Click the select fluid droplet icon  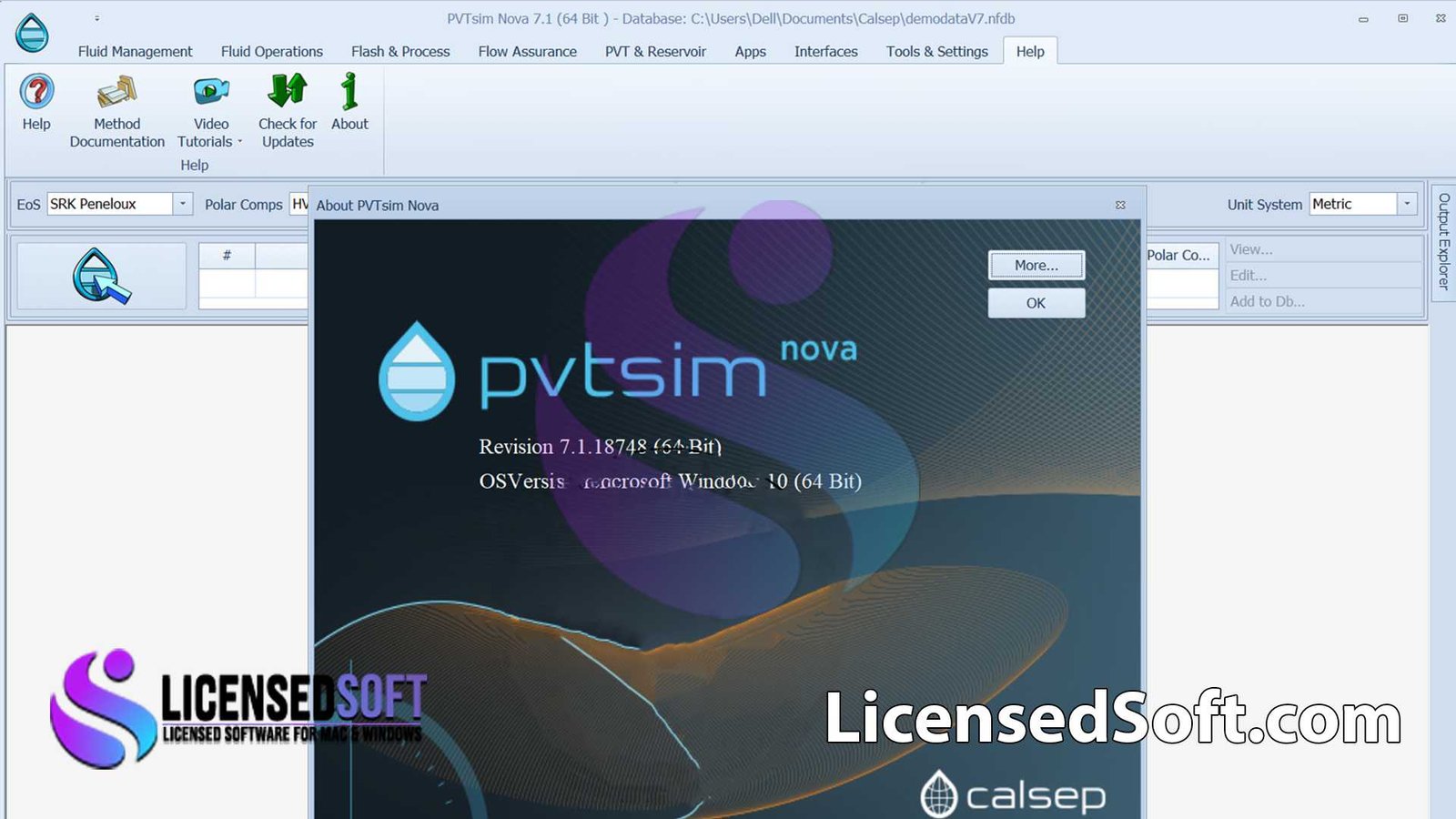[101, 276]
